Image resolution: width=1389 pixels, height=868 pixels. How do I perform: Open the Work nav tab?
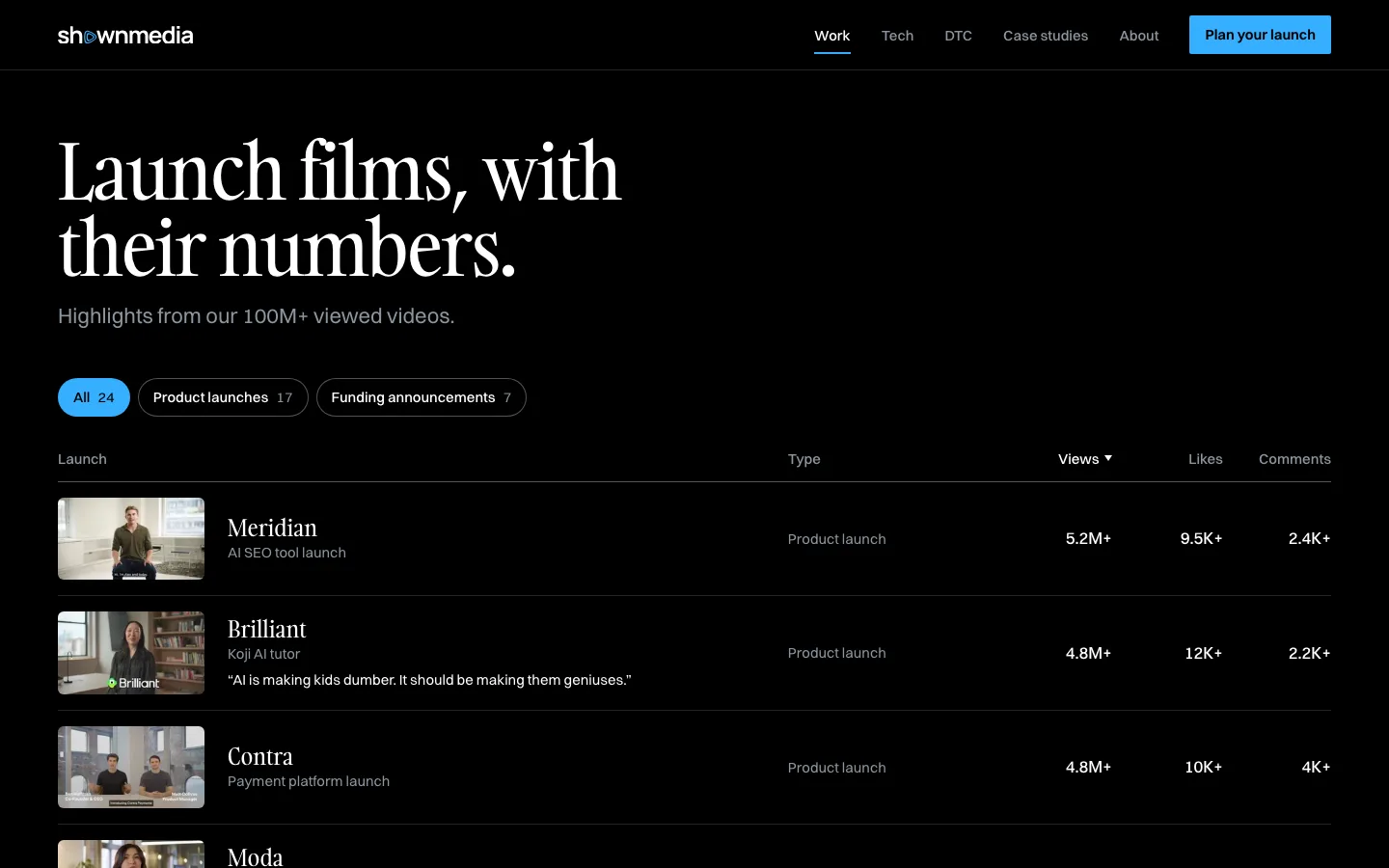coord(832,36)
